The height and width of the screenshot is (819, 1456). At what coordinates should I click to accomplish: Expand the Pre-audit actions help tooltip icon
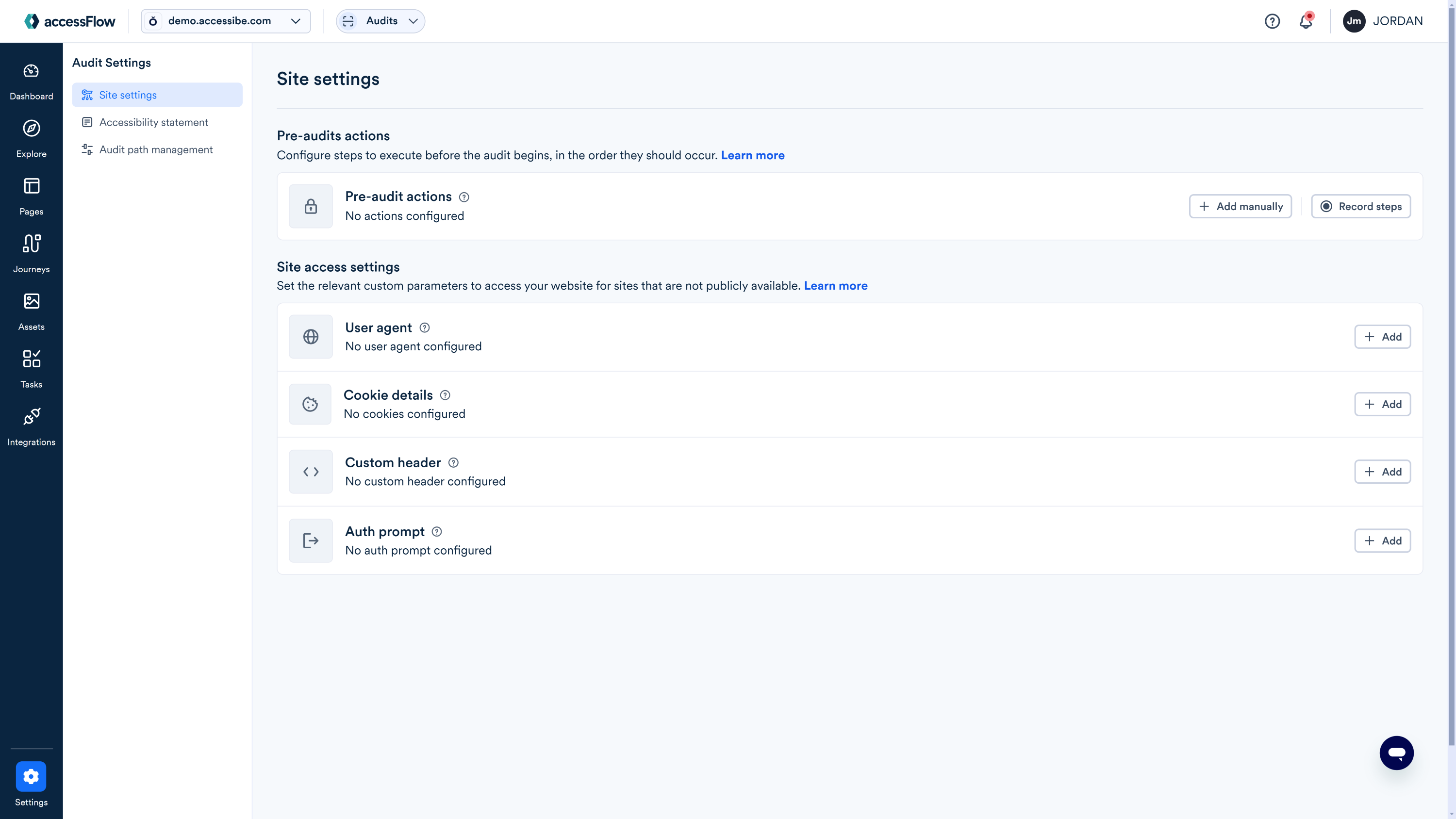click(464, 197)
